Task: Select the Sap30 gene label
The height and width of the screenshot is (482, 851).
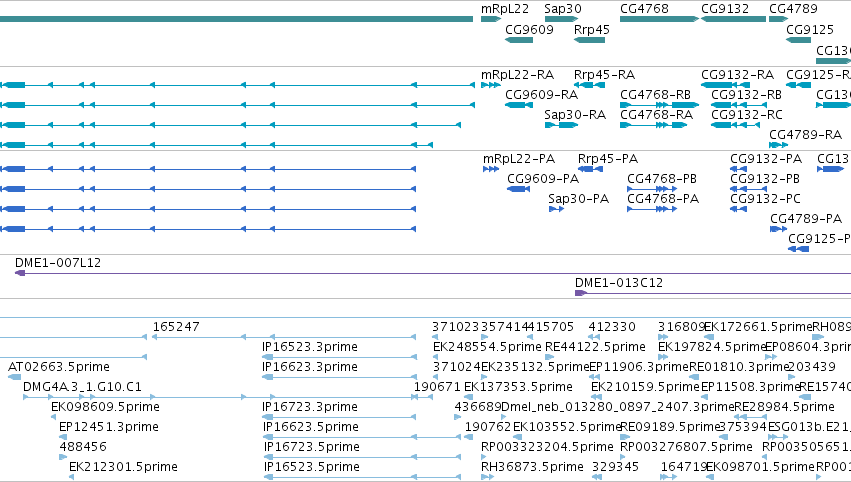Action: point(563,9)
